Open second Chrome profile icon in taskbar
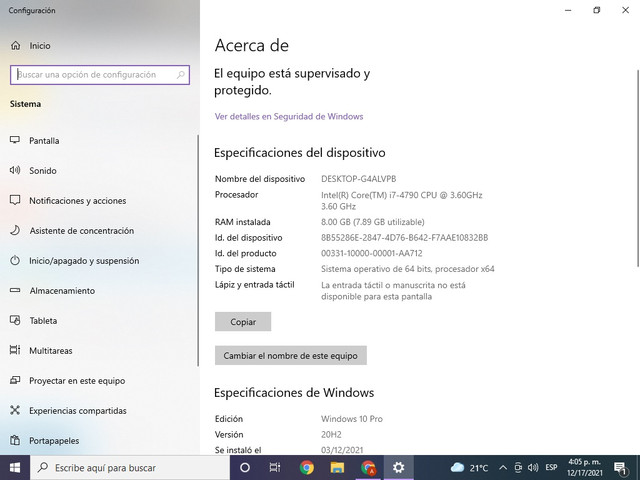This screenshot has width=640, height=480. (x=368, y=468)
